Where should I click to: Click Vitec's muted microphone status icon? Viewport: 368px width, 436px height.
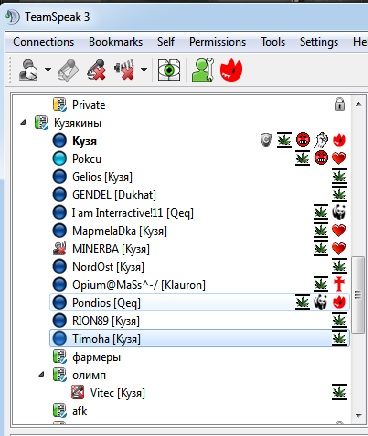coord(78,393)
